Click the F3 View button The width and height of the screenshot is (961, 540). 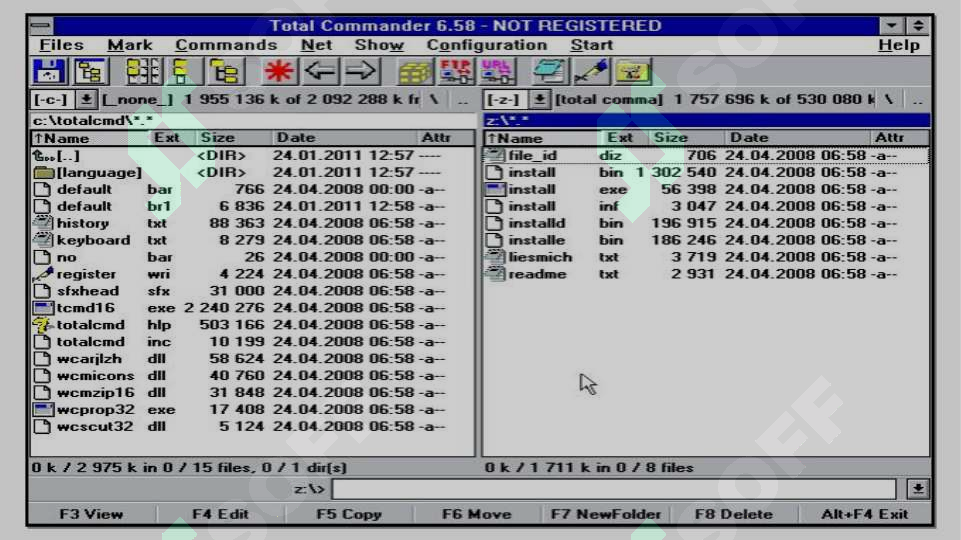(x=91, y=514)
